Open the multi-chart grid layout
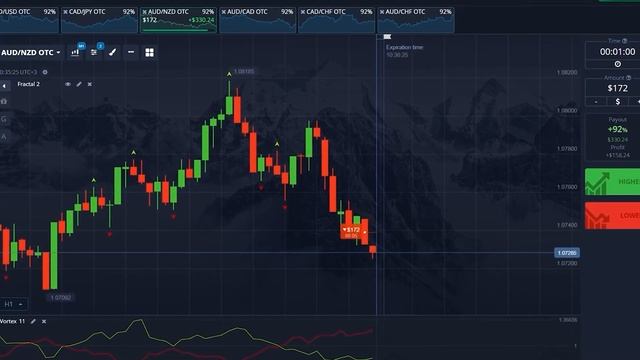 coord(150,52)
